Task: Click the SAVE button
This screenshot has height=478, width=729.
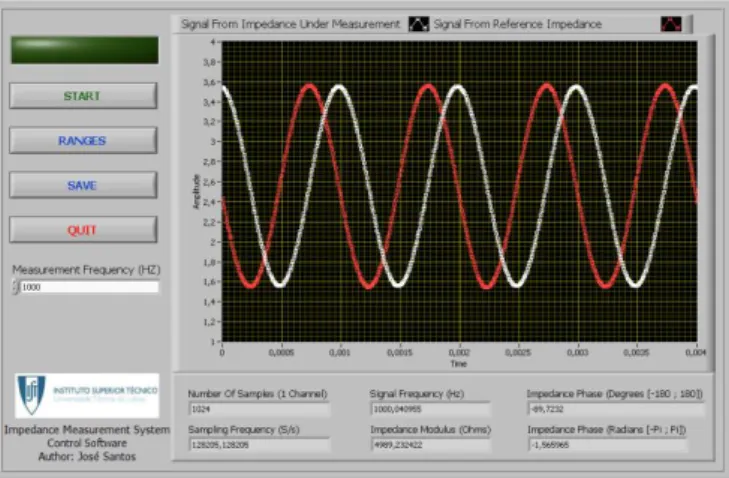Action: pos(83,185)
